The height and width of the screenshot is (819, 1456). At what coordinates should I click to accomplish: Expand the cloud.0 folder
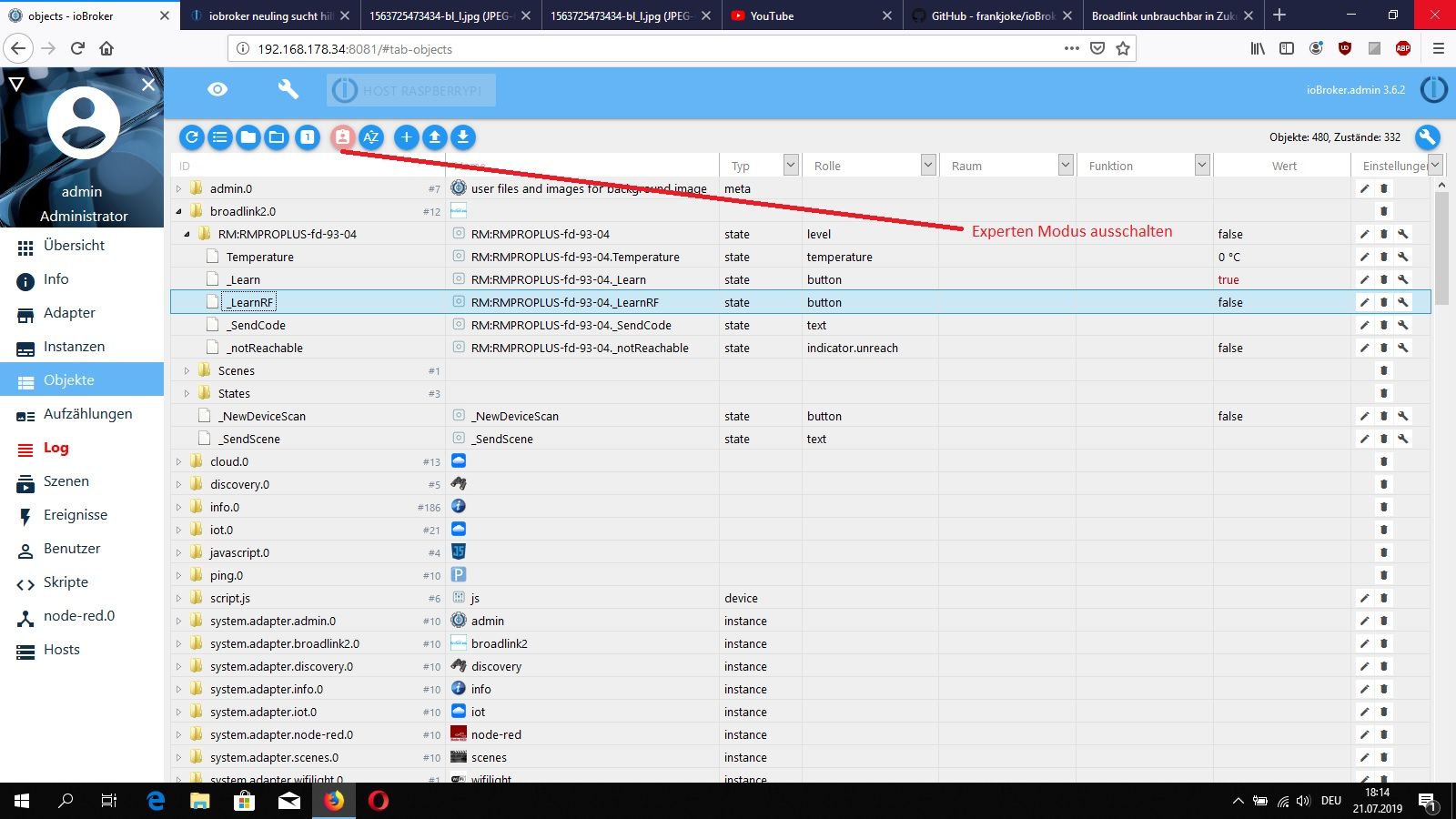tap(179, 462)
